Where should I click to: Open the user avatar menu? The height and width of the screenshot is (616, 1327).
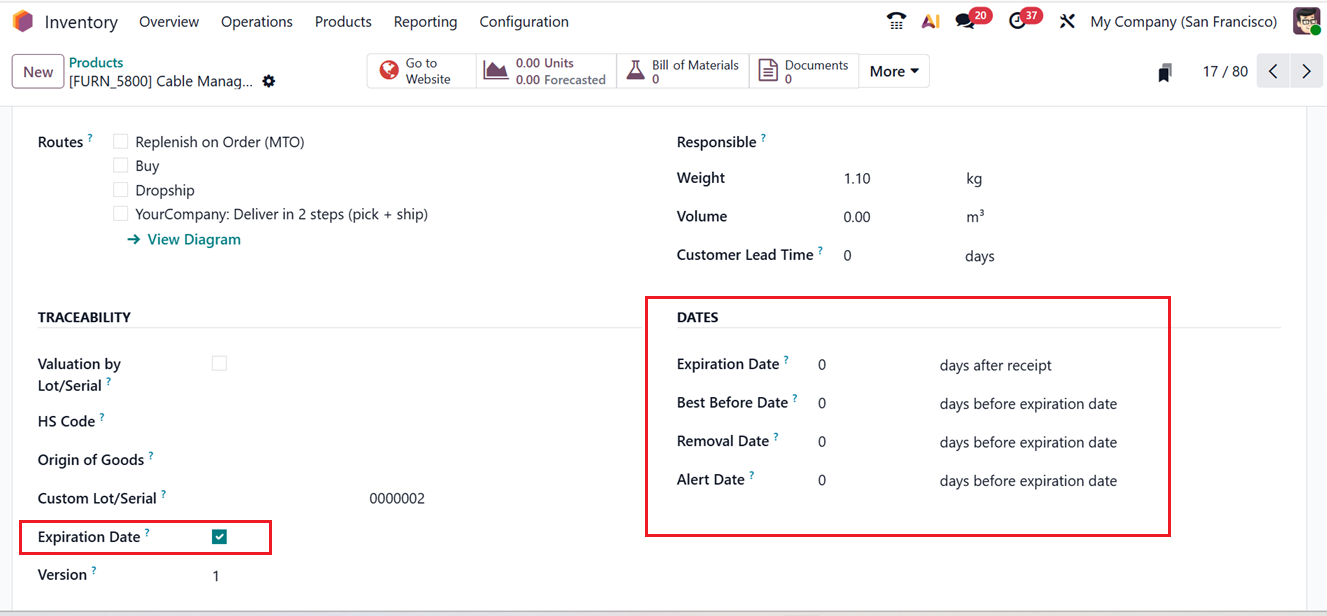pos(1306,21)
